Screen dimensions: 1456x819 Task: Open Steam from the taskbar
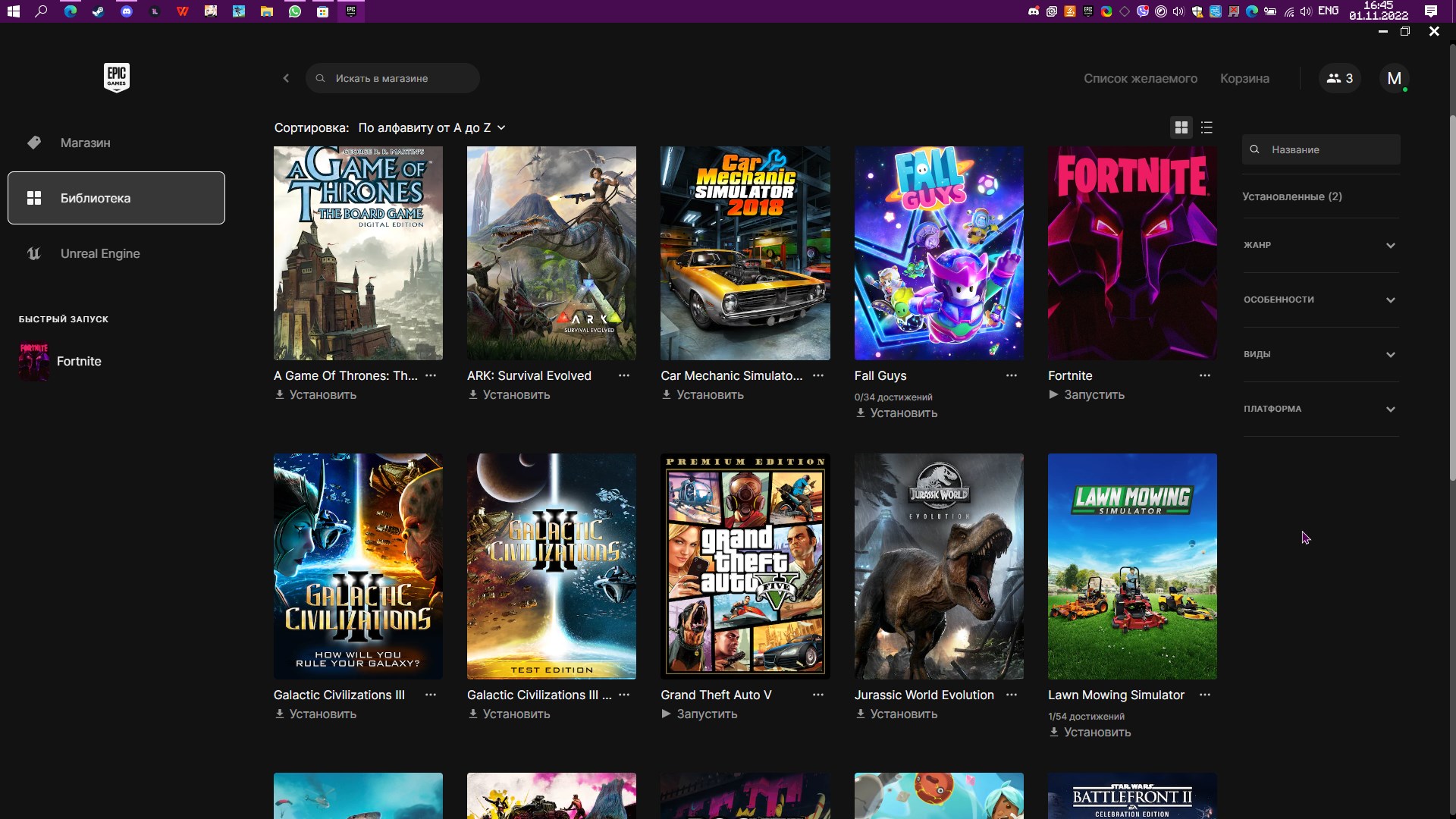(98, 11)
